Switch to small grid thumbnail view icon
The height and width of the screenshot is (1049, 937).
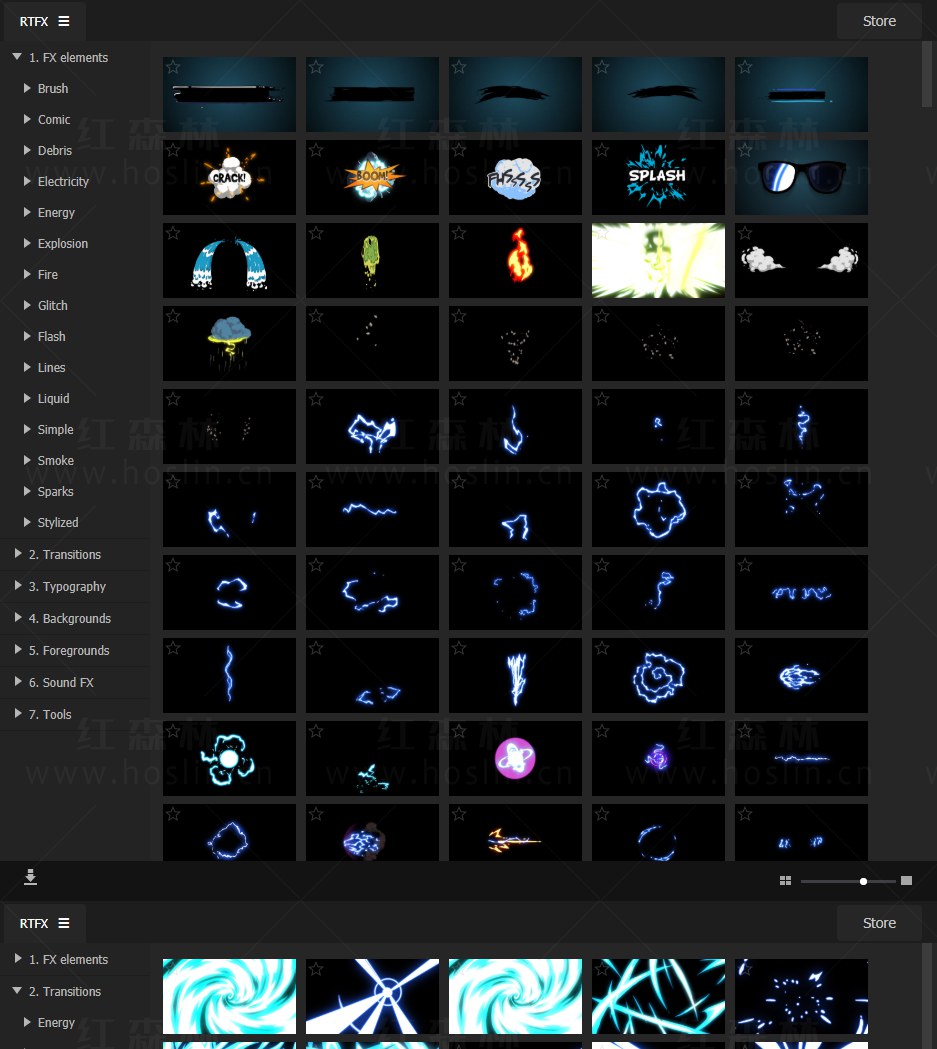785,880
